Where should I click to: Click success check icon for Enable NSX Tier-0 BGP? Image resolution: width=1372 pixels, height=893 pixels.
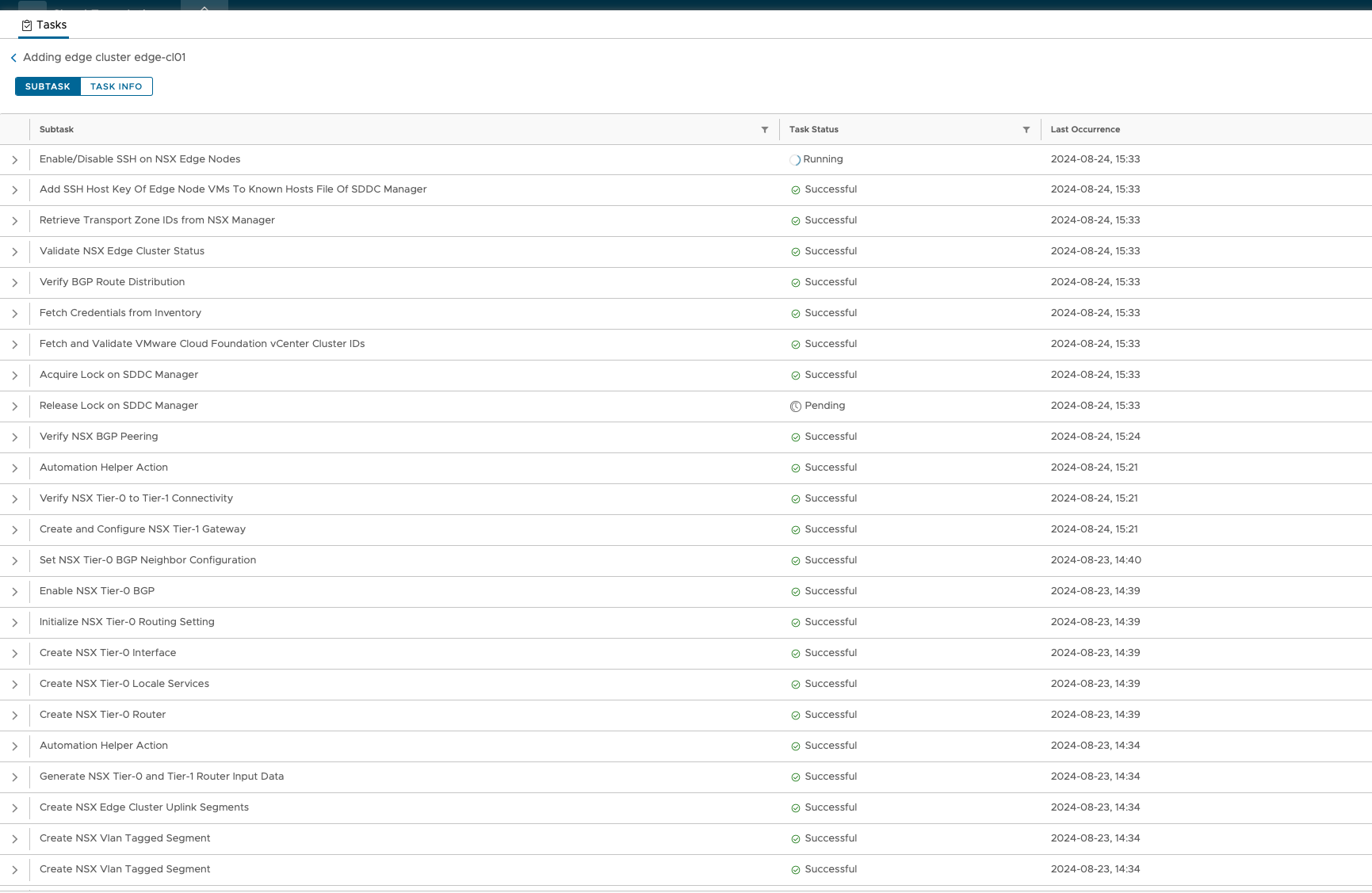click(x=796, y=592)
